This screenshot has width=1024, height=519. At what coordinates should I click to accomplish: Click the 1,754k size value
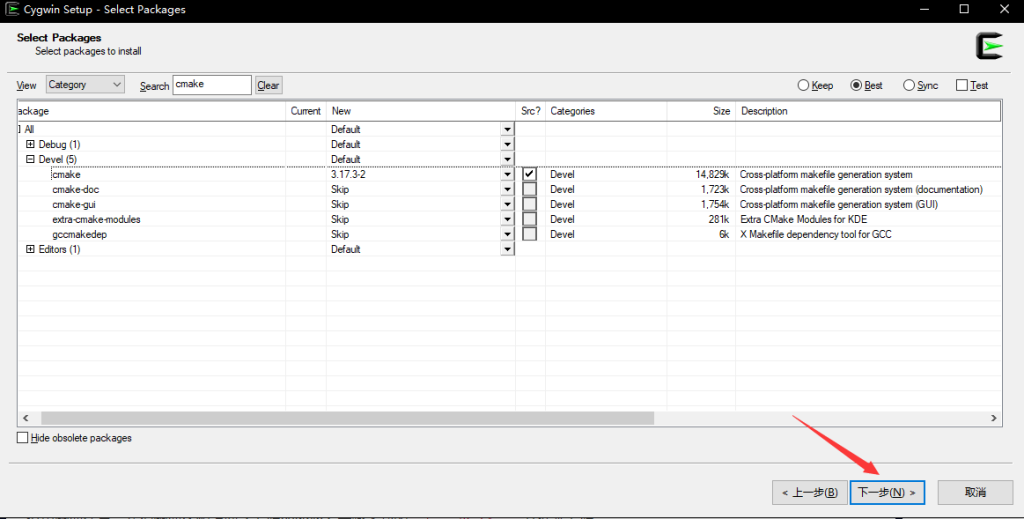(715, 204)
